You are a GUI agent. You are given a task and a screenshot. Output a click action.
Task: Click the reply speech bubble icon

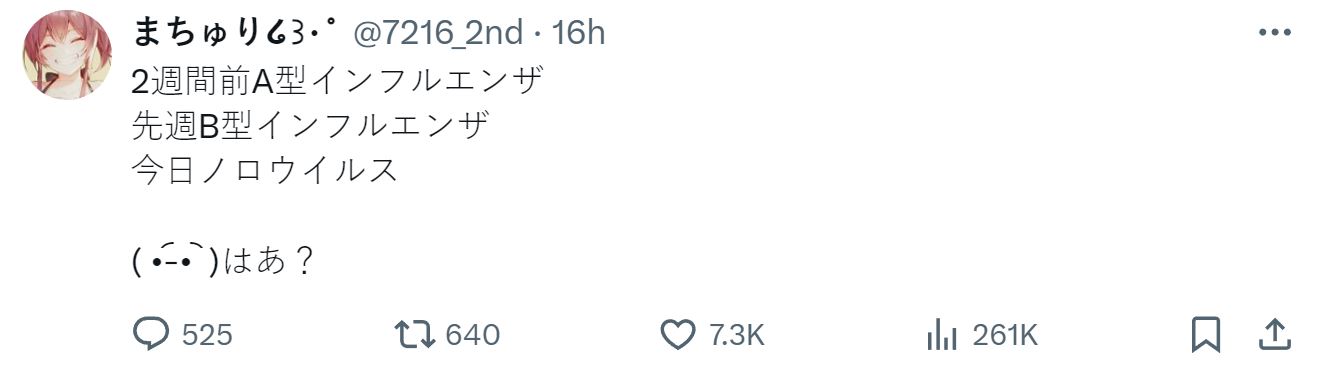tap(151, 334)
